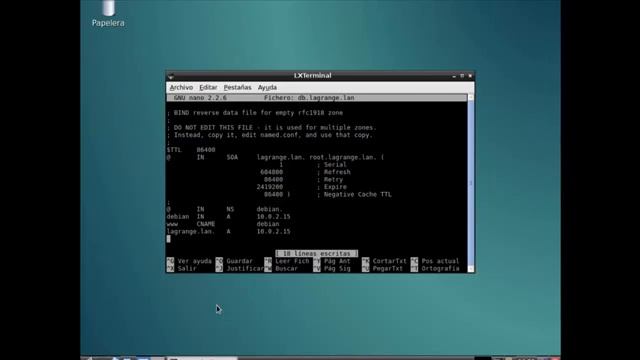
Task: Maximize the LXTerminal window
Action: 462,76
